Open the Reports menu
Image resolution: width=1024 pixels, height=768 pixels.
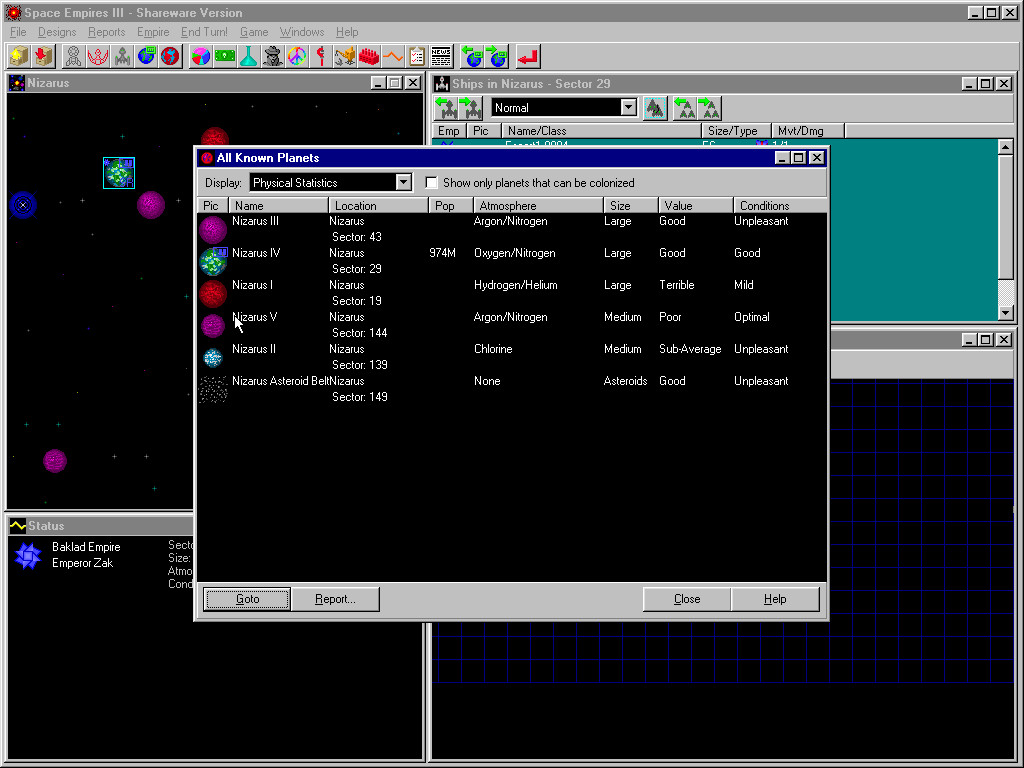(106, 32)
